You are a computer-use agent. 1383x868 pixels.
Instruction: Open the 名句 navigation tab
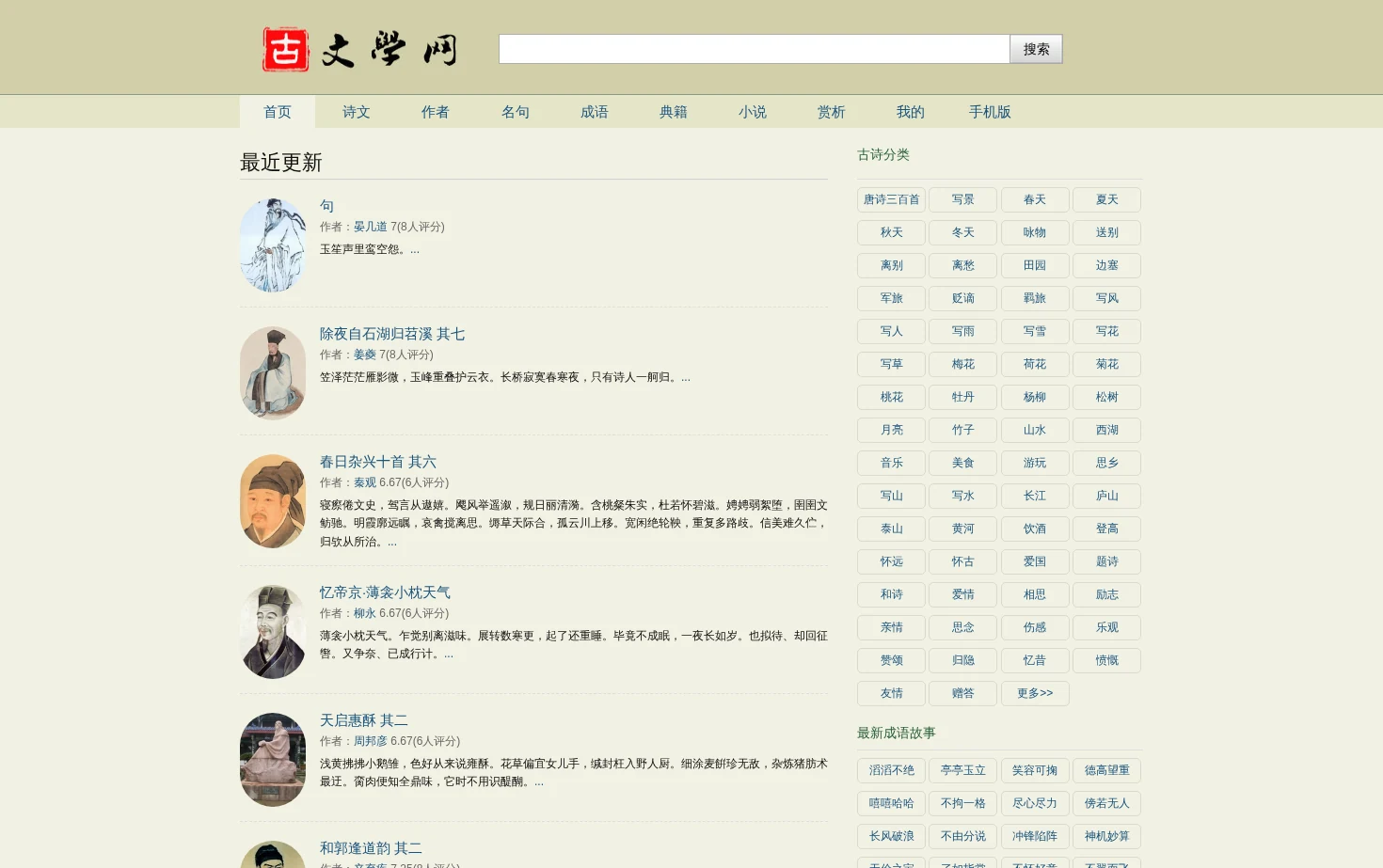pyautogui.click(x=516, y=112)
